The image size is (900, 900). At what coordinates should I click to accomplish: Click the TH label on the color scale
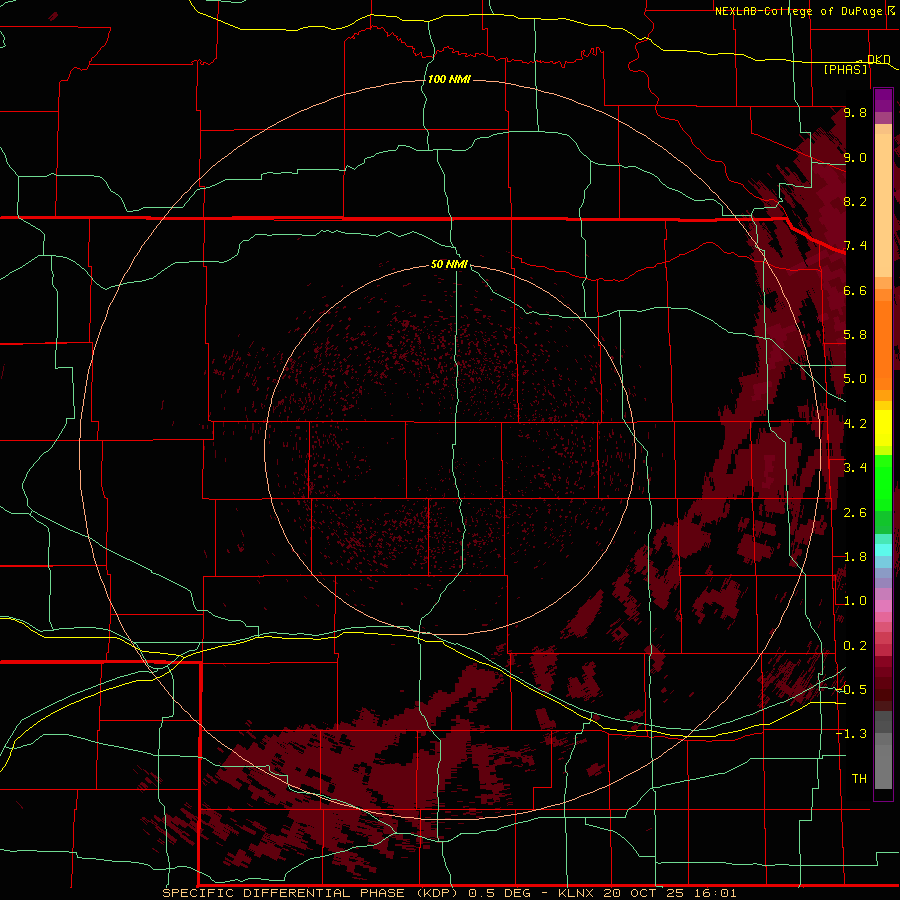(859, 779)
